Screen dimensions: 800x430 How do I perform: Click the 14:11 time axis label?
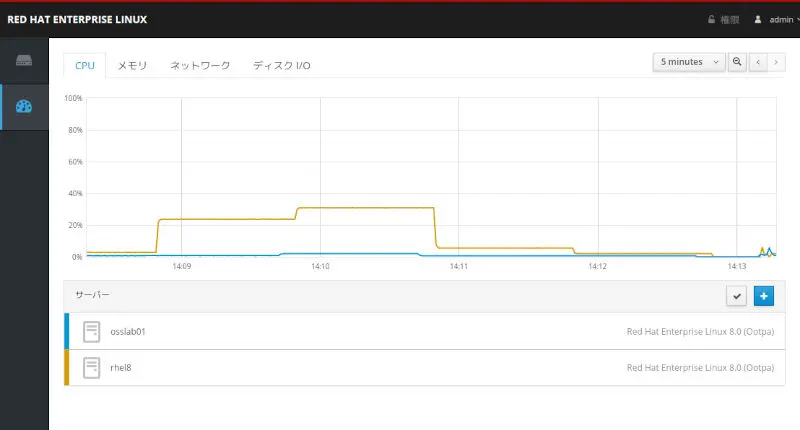click(459, 266)
